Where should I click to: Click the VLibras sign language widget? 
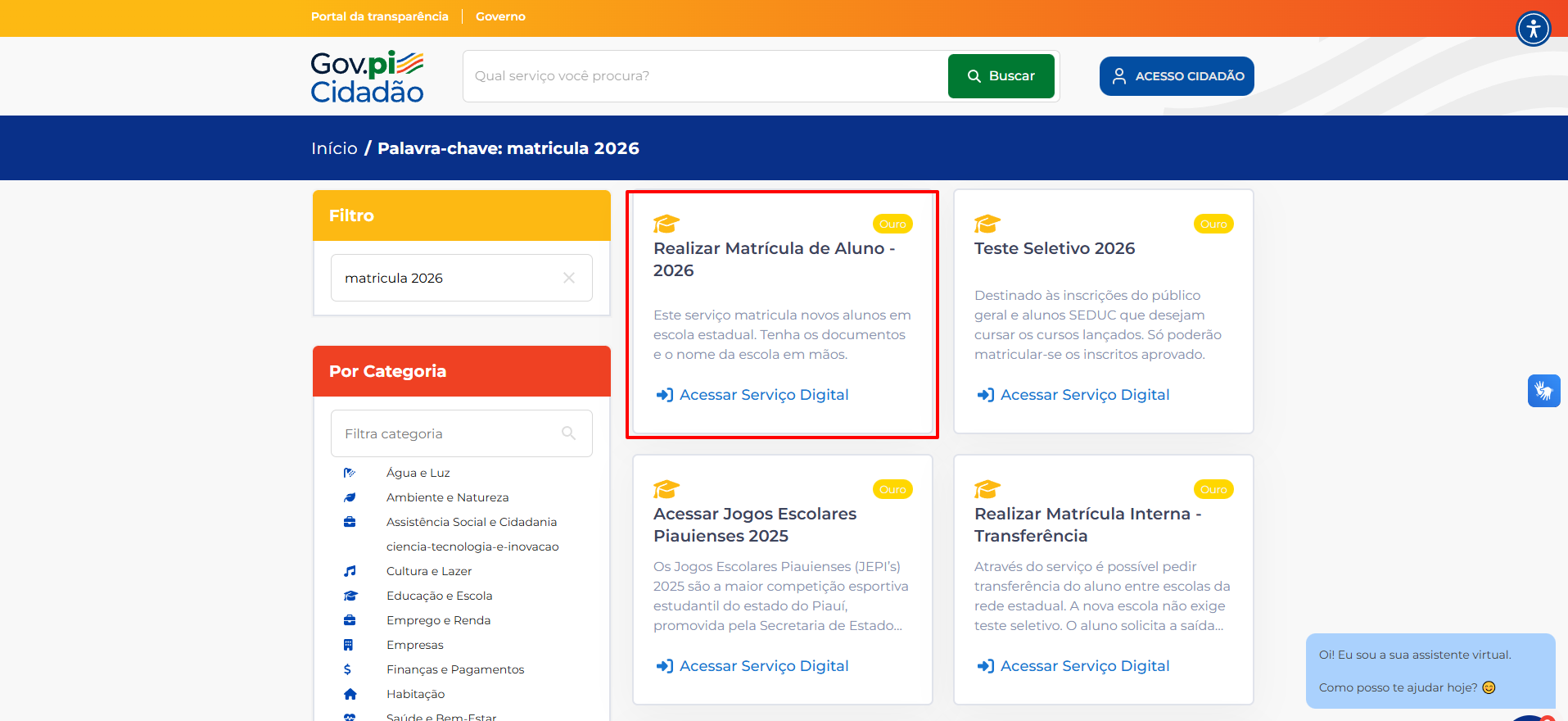click(x=1543, y=391)
